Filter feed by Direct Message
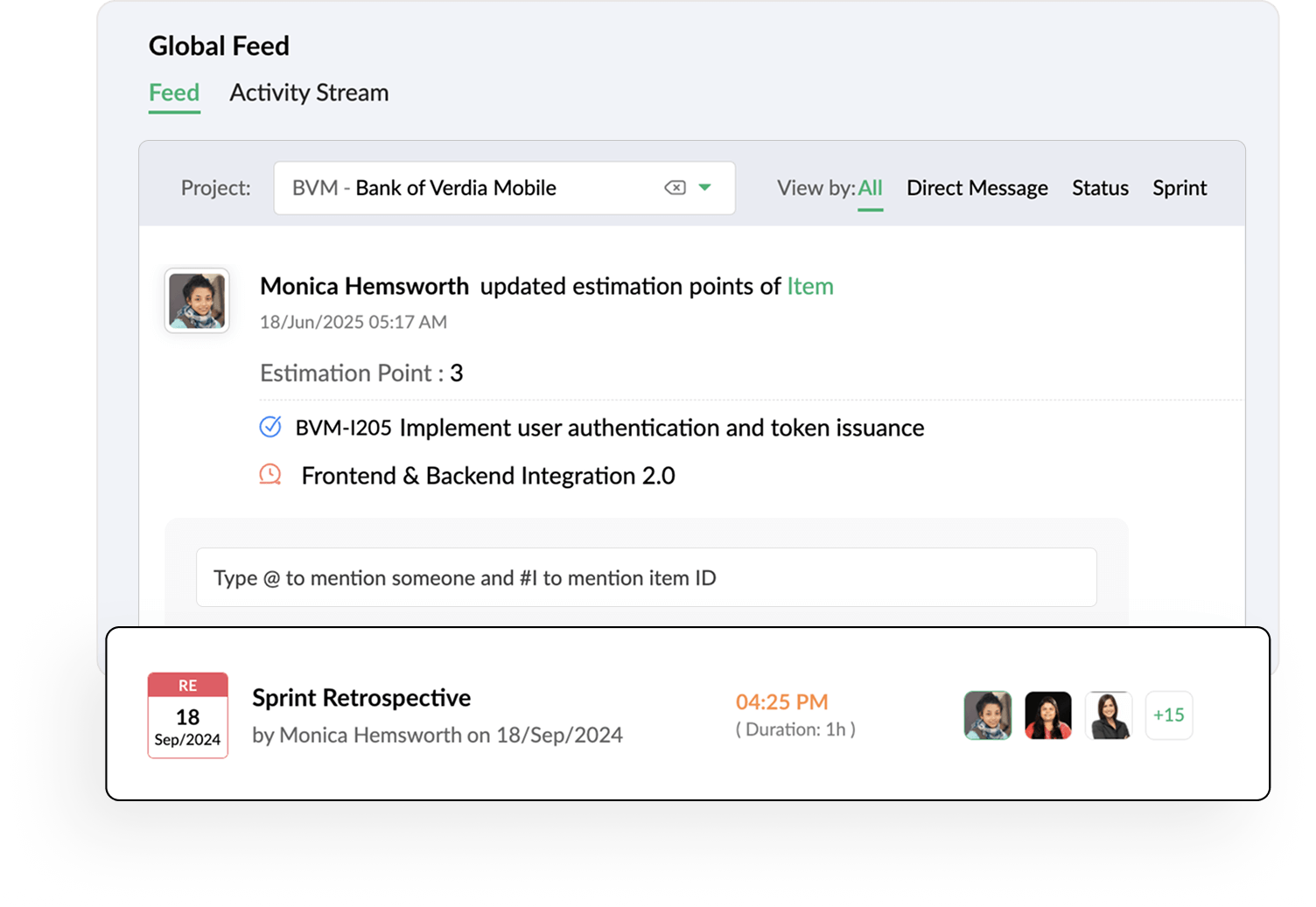 tap(977, 187)
